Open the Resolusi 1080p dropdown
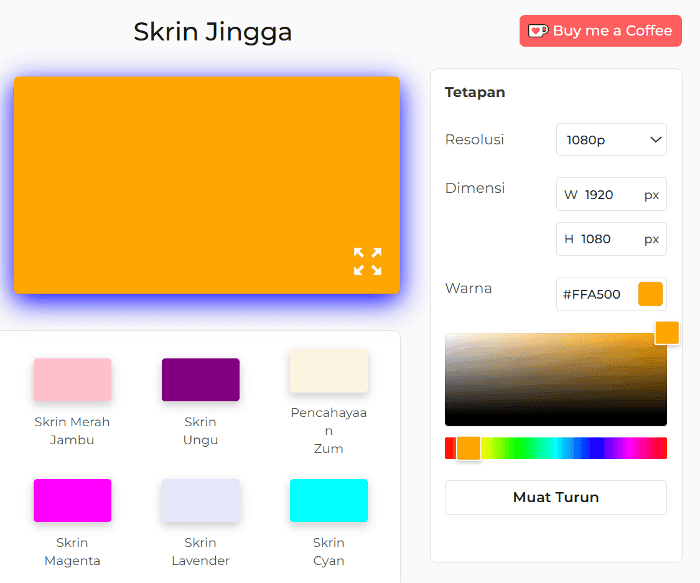700x583 pixels. [x=611, y=140]
